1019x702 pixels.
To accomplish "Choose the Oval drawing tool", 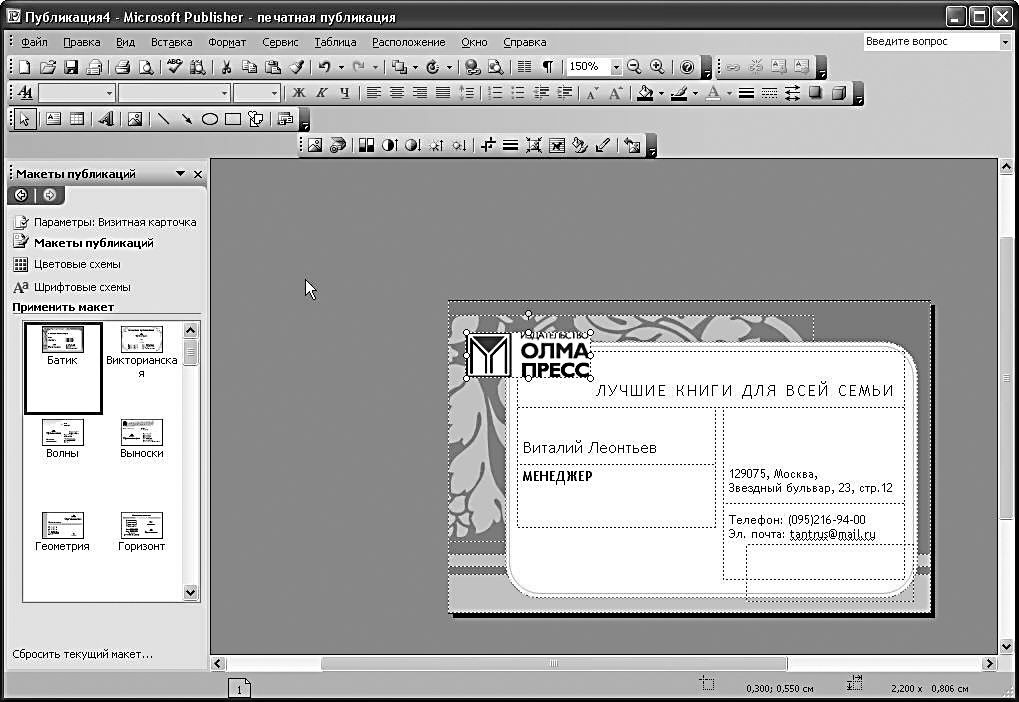I will click(210, 119).
